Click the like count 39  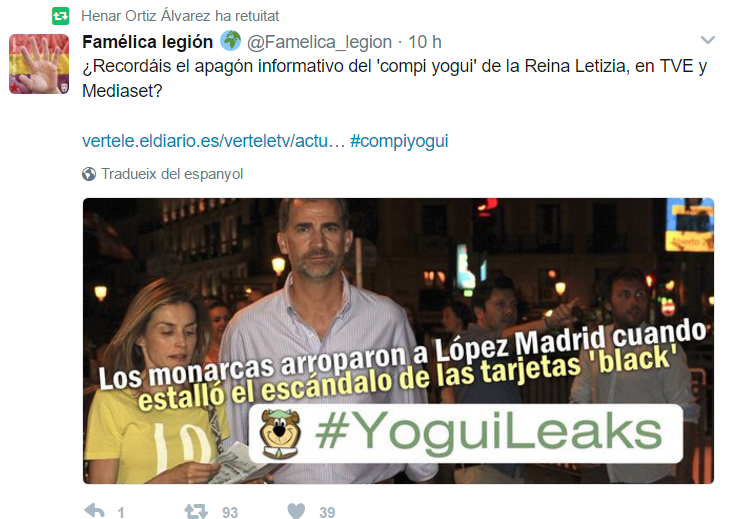click(x=327, y=512)
